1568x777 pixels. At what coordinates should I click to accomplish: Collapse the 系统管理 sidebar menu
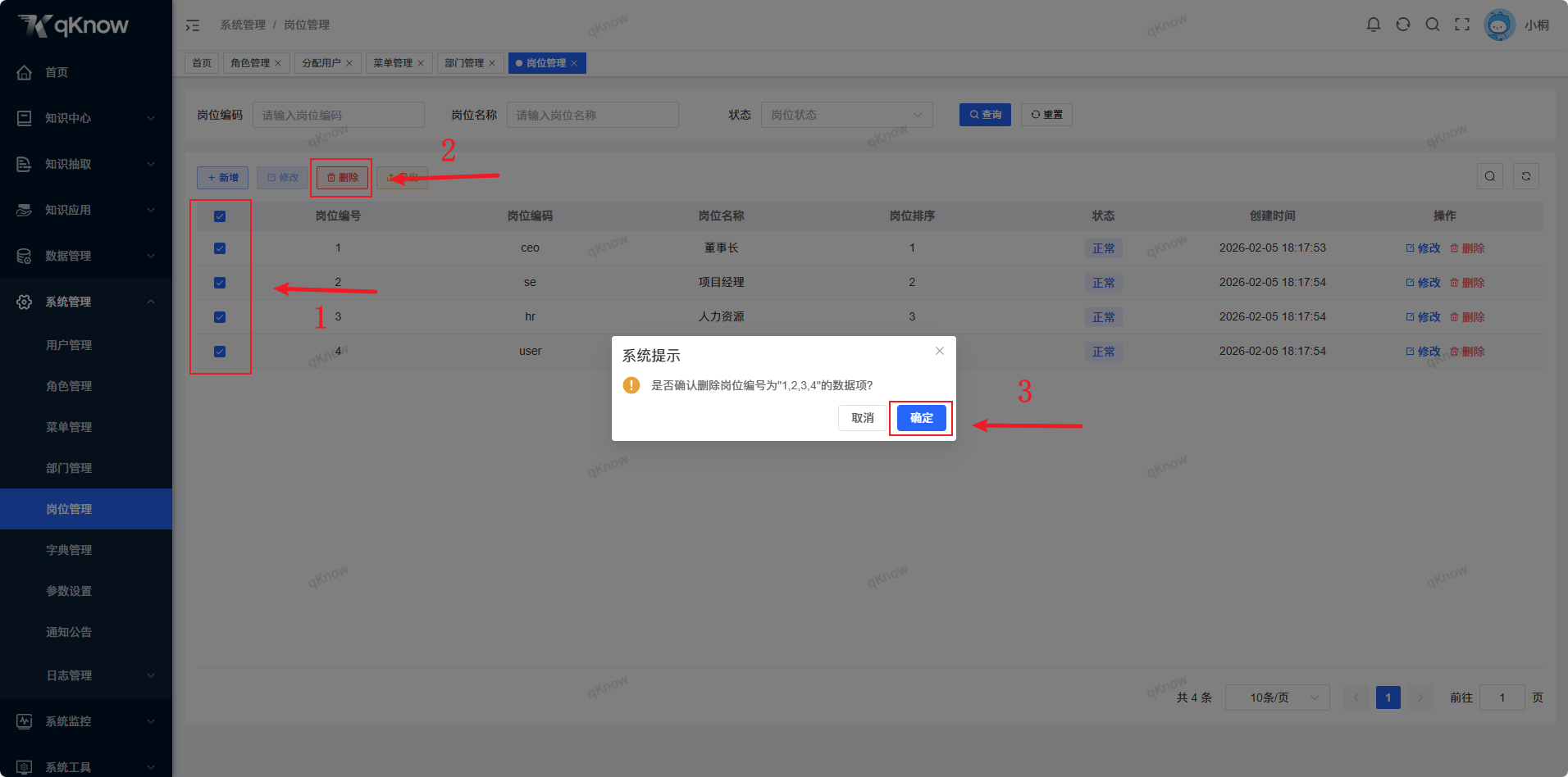(x=86, y=302)
